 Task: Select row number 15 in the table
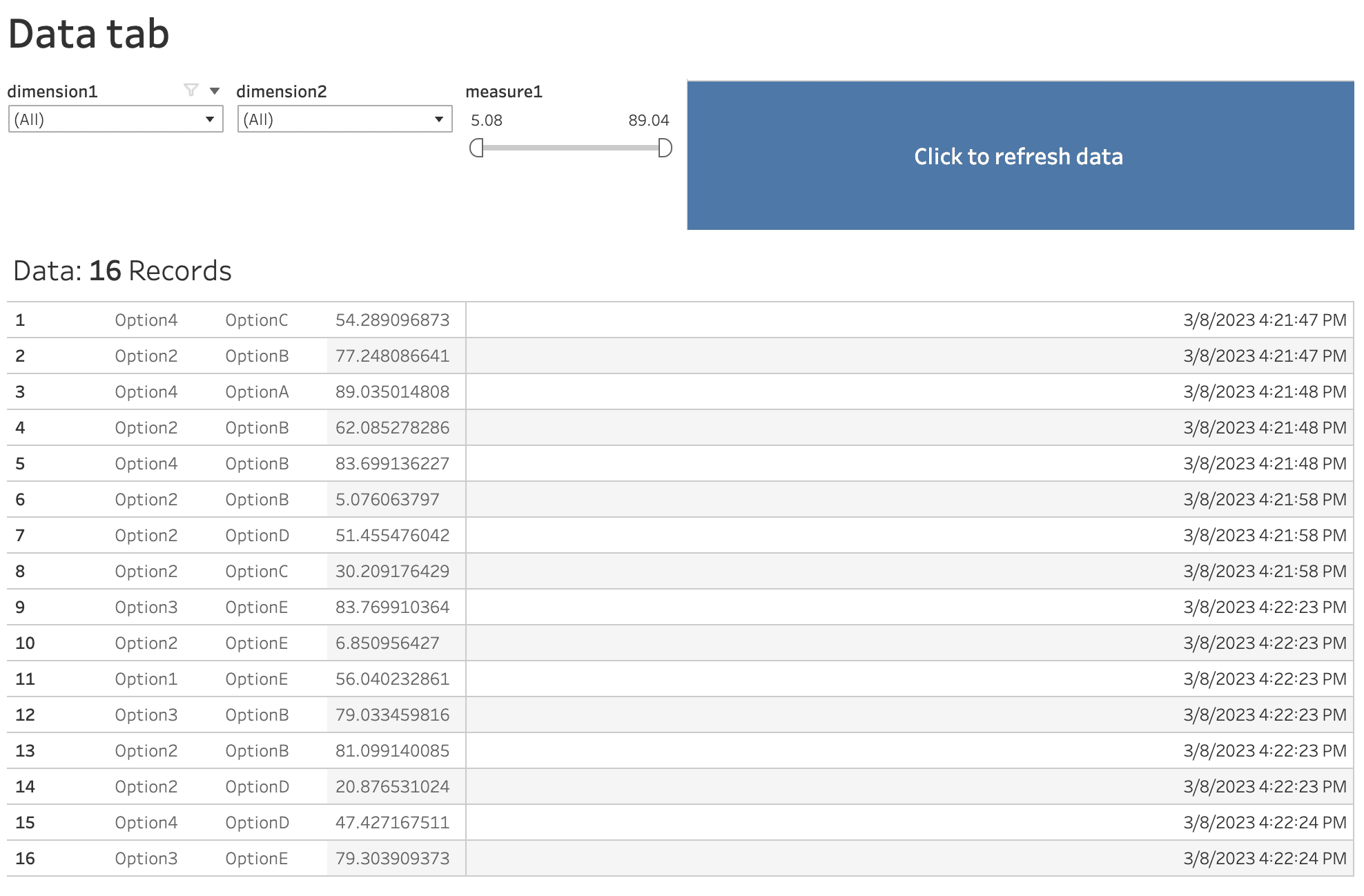tap(24, 822)
